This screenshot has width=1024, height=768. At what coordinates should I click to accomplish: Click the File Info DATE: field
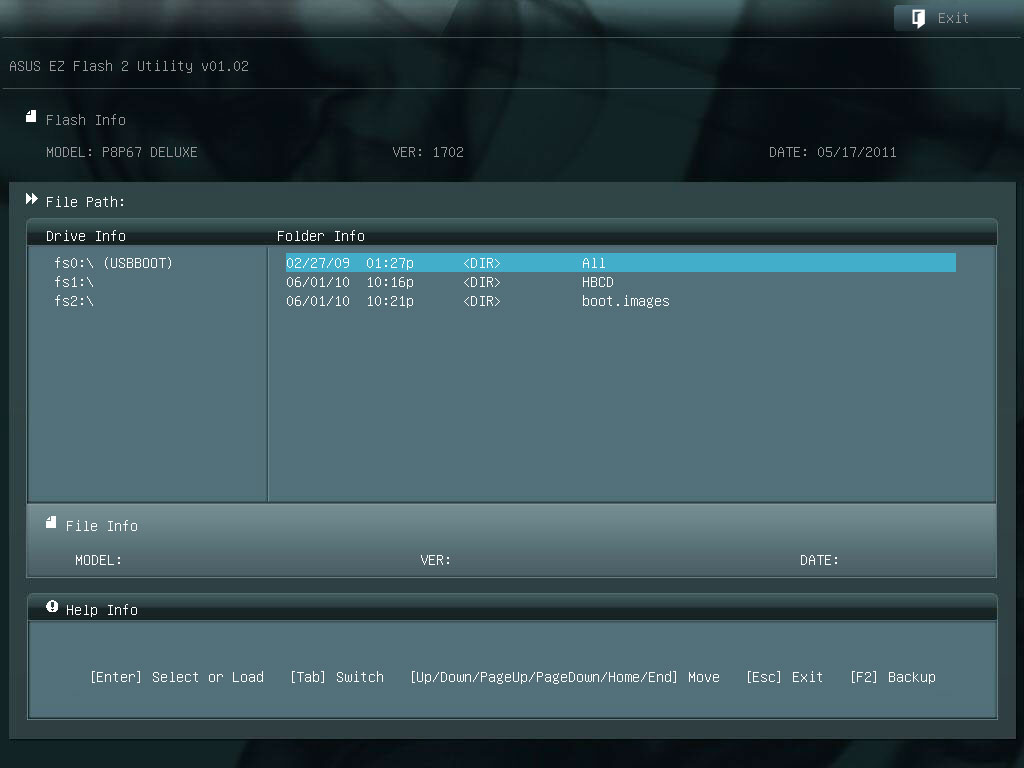(819, 560)
